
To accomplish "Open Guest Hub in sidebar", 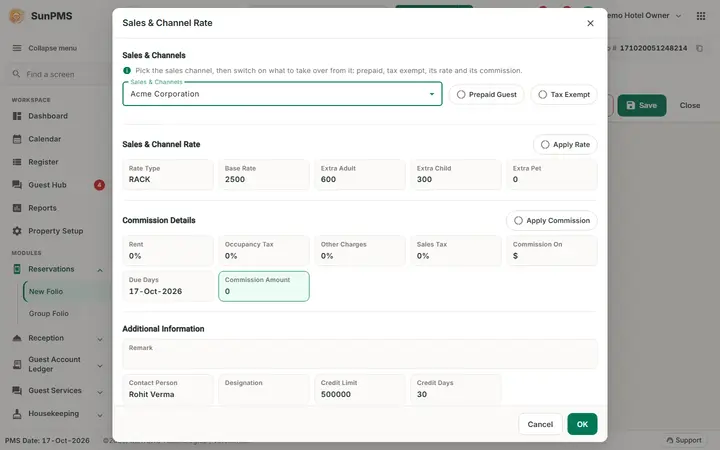I will [x=47, y=185].
